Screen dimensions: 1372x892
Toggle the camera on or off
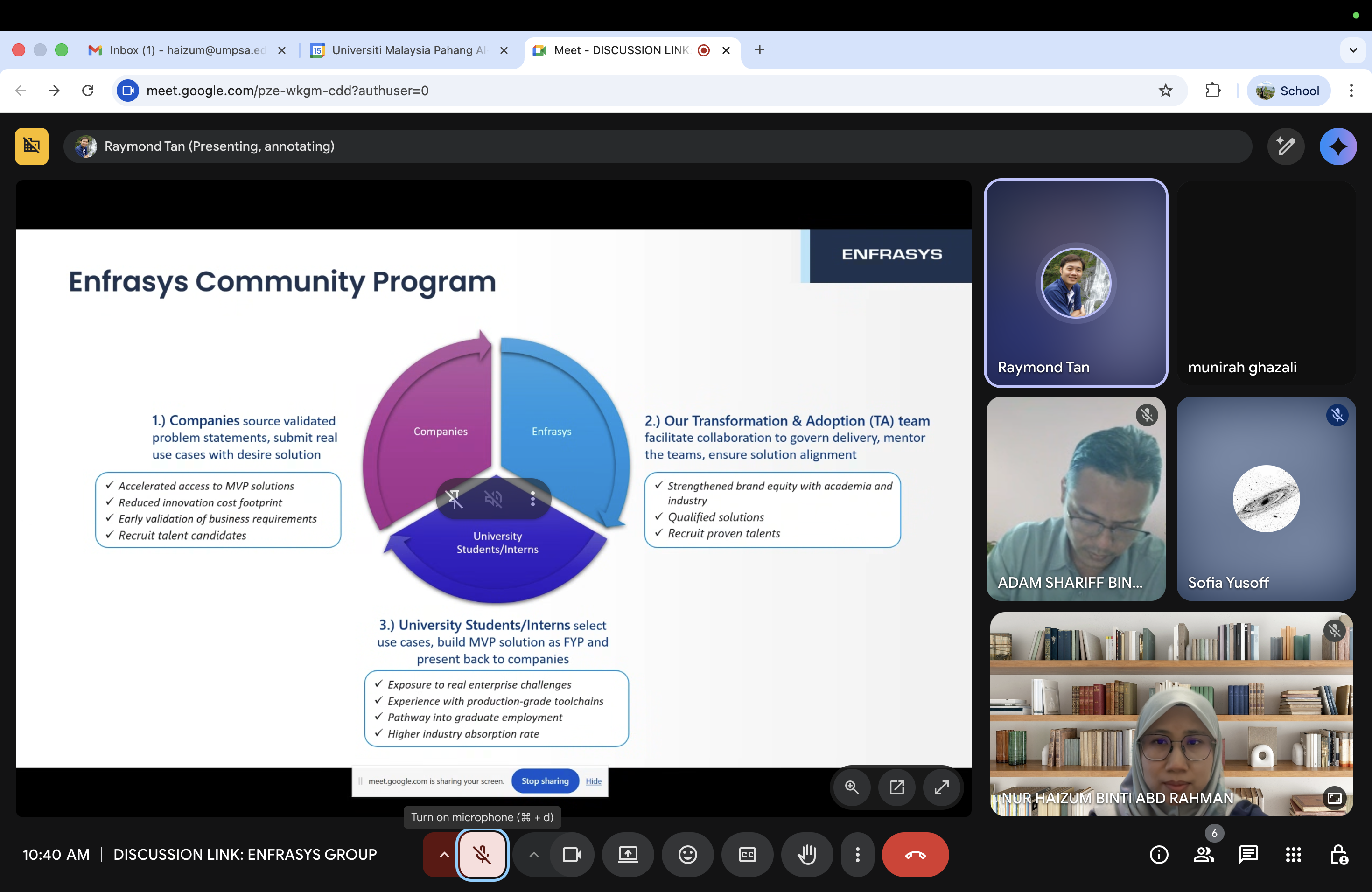click(571, 855)
